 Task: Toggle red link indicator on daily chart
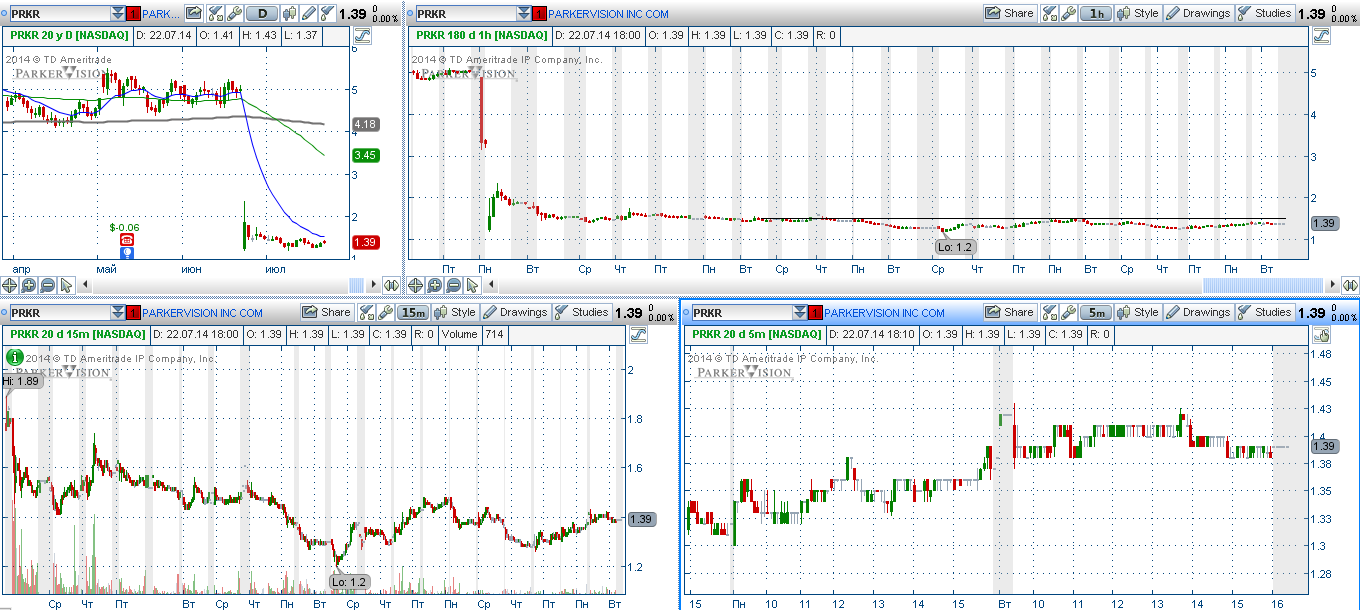coord(134,14)
